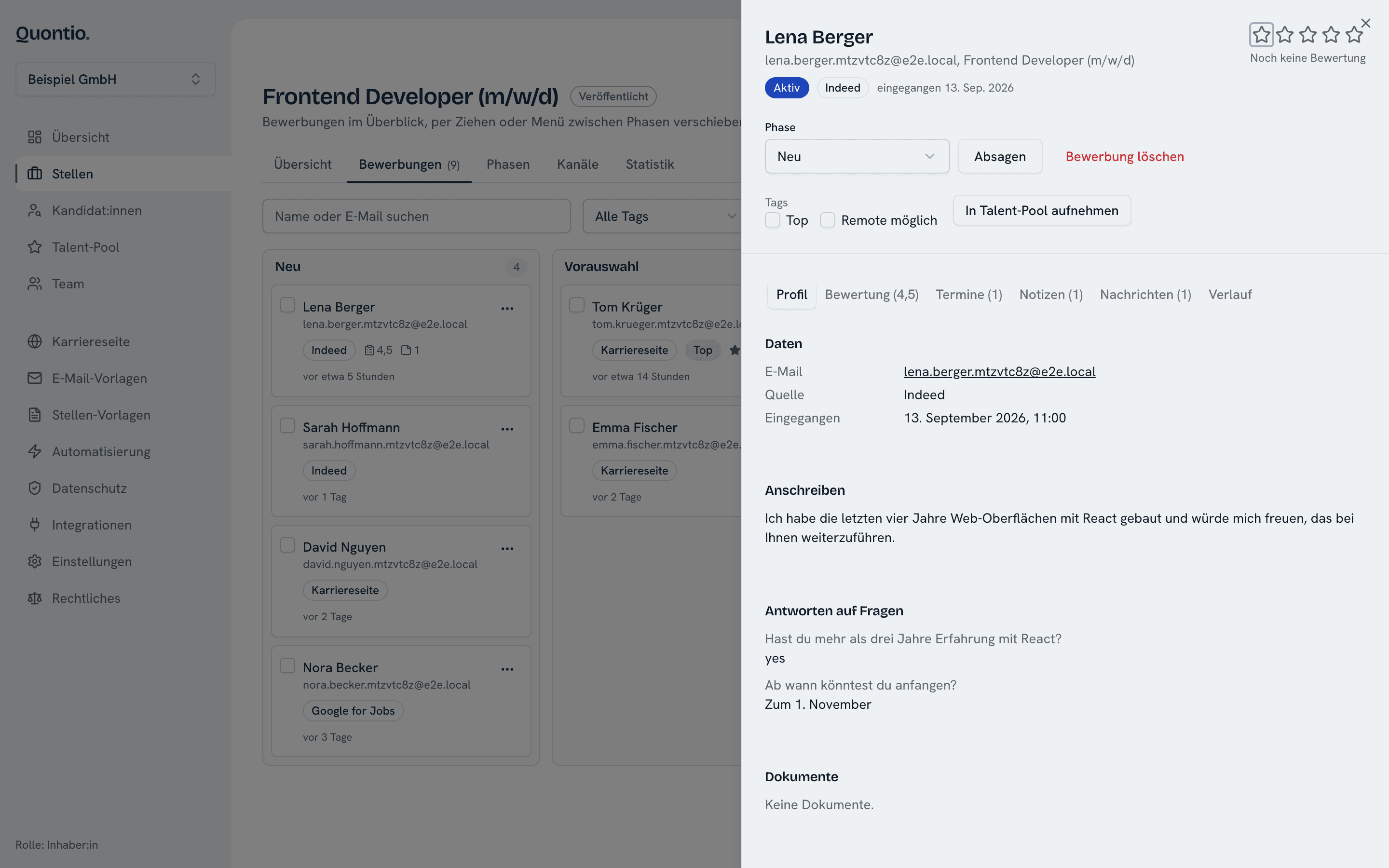Open the Verlauf tab
This screenshot has height=868, width=1389.
click(x=1230, y=295)
